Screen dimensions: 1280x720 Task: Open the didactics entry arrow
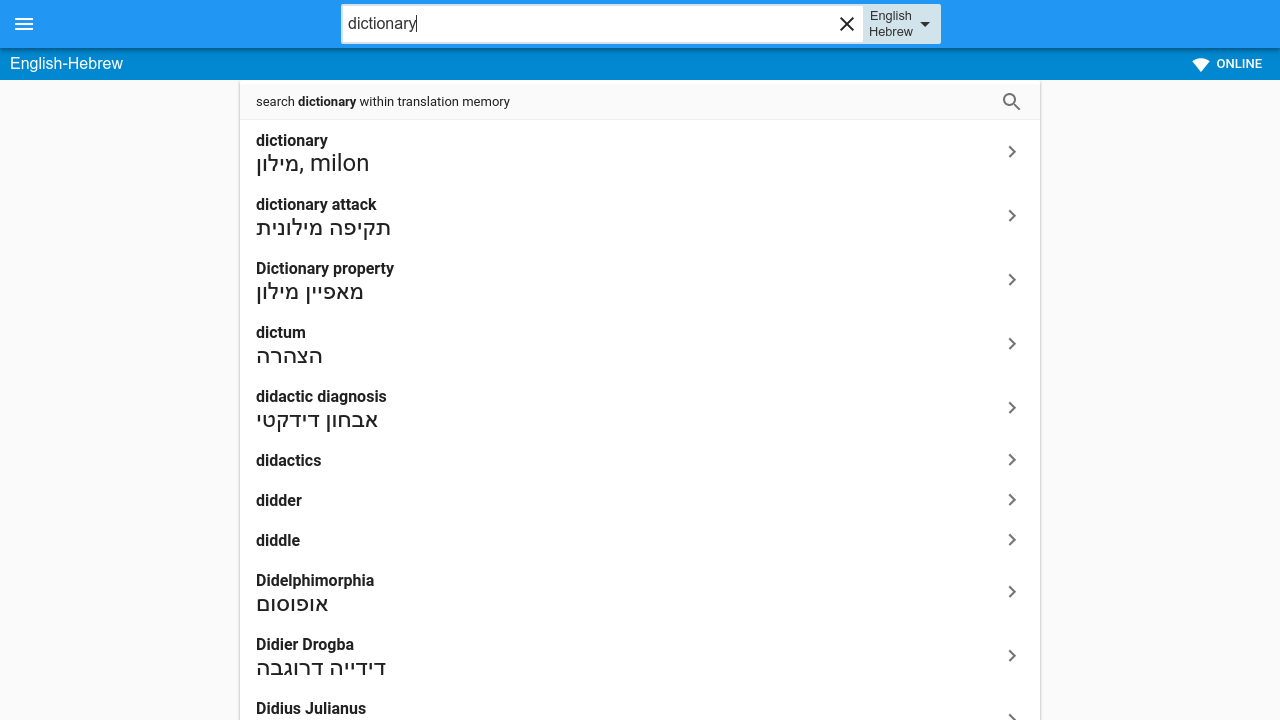1012,460
